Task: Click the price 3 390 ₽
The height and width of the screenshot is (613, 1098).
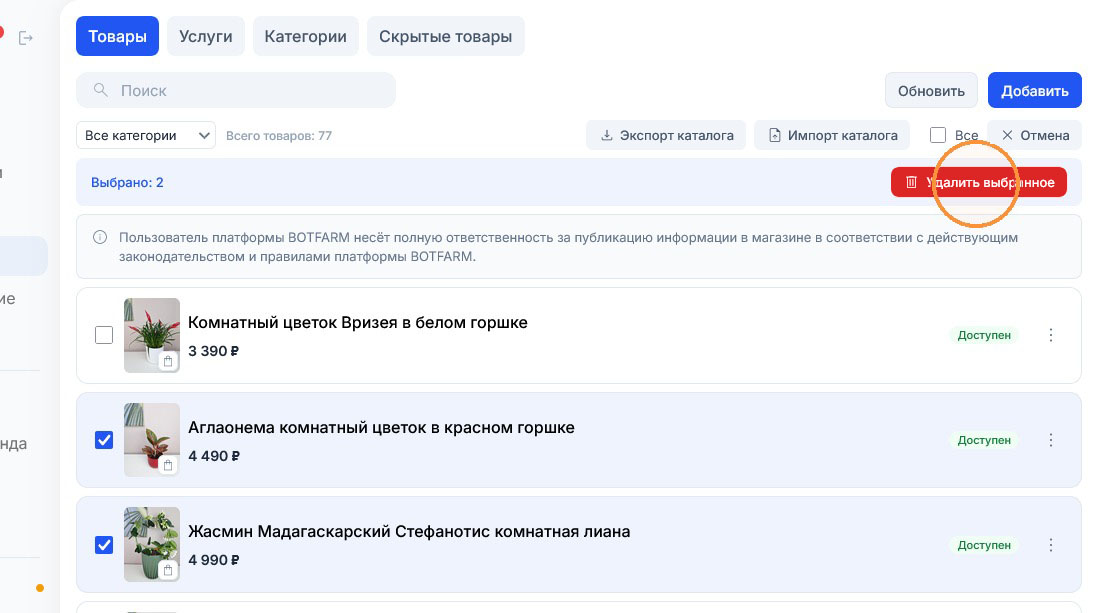Action: tap(214, 351)
